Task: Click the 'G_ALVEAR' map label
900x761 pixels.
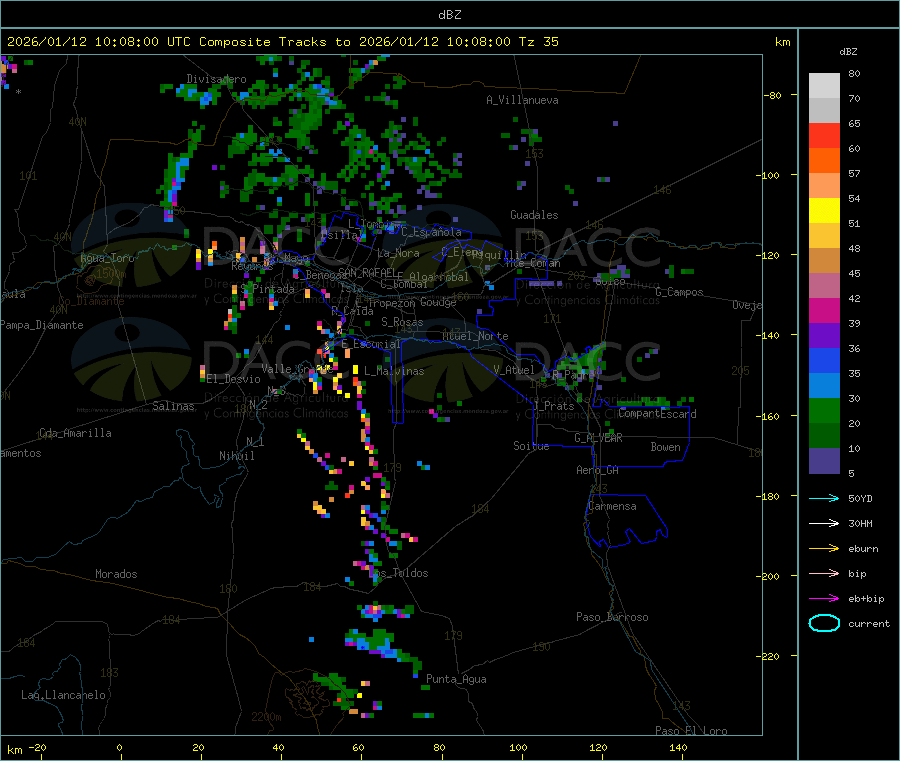Action: point(598,438)
